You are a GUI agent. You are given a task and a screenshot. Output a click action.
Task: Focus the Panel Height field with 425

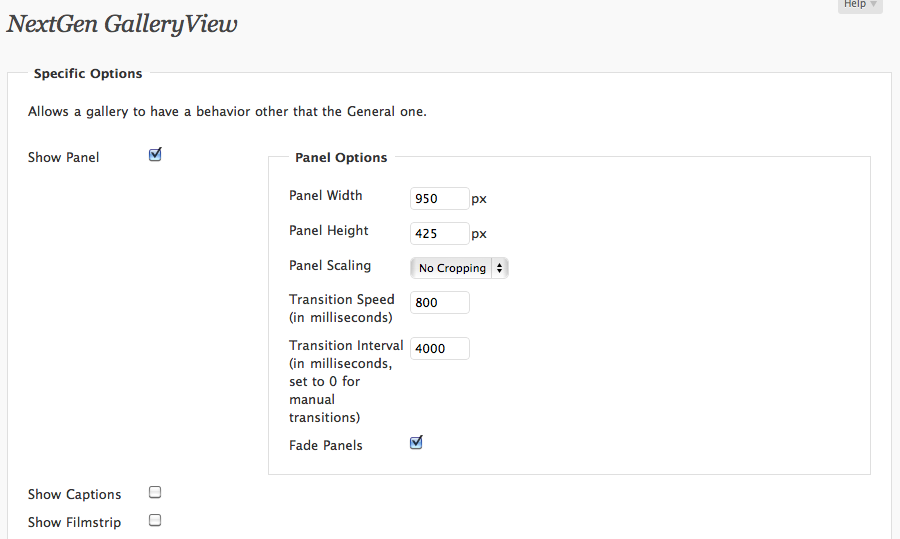(440, 234)
